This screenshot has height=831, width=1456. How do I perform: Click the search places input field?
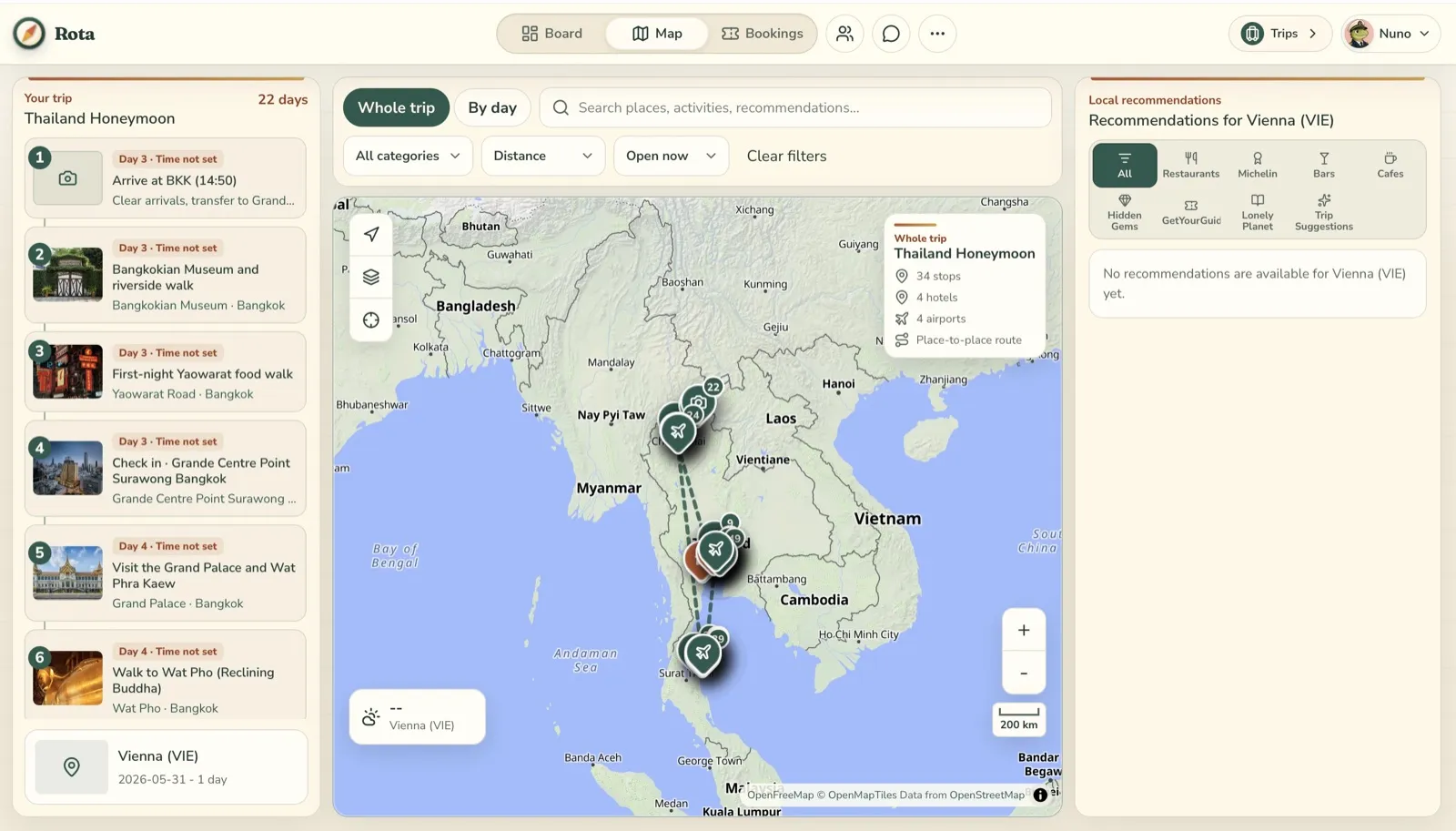(795, 107)
